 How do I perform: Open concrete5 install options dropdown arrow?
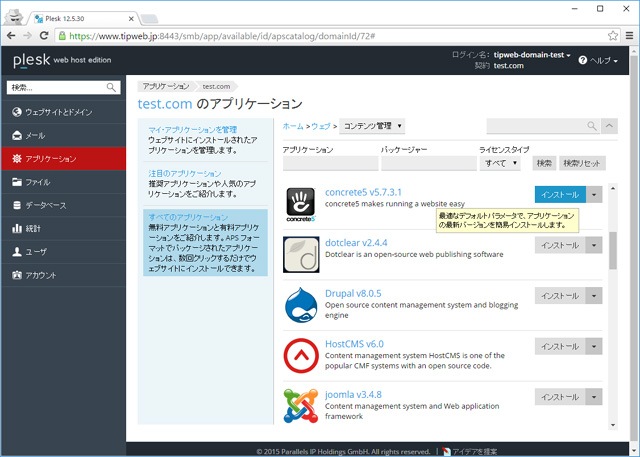(594, 195)
